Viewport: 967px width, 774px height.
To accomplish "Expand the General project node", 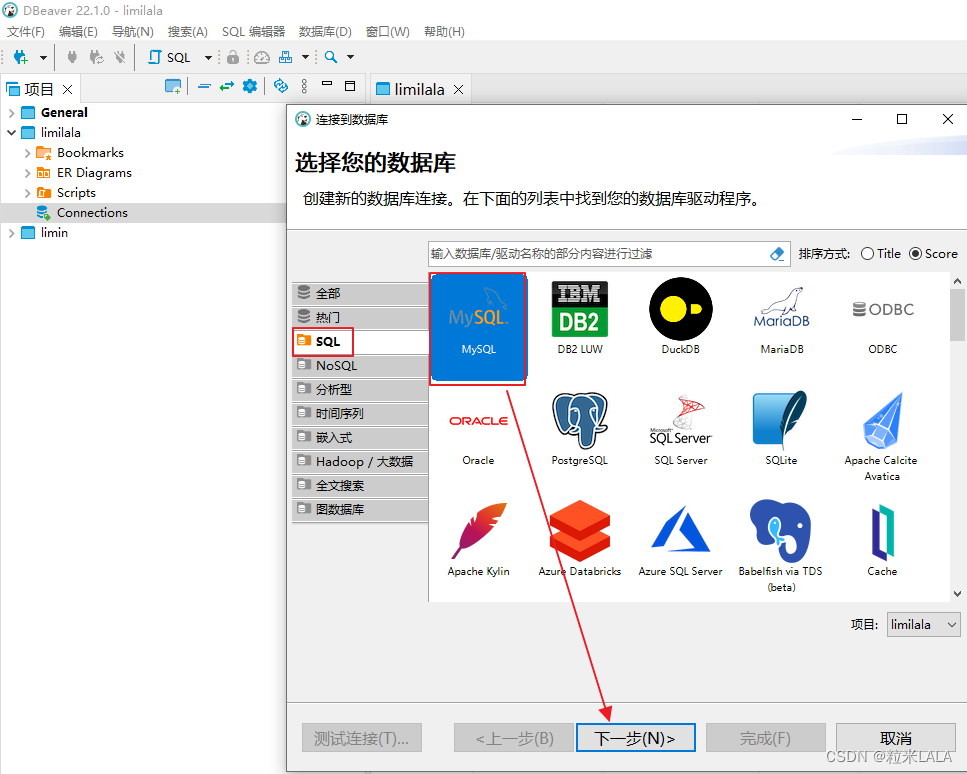I will tap(10, 112).
